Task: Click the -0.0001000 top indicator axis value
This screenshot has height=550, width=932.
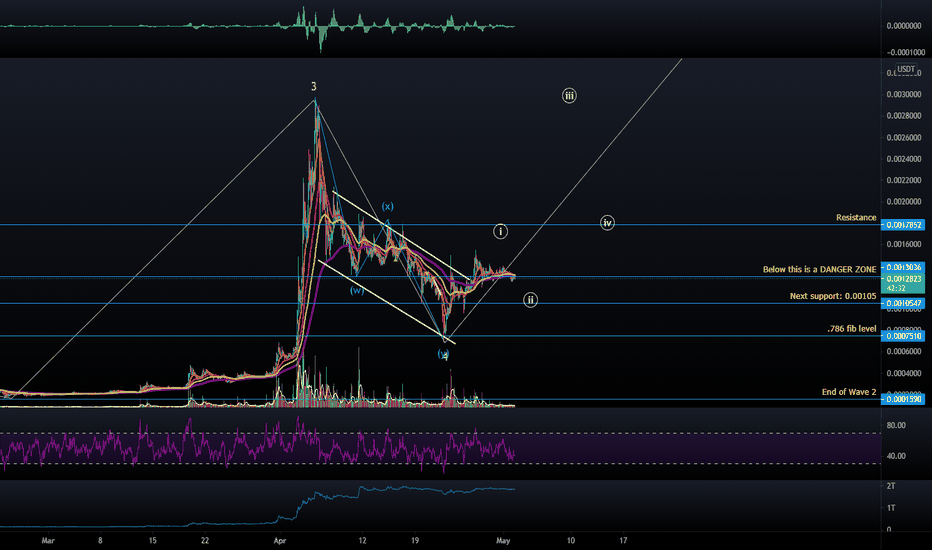Action: [906, 52]
